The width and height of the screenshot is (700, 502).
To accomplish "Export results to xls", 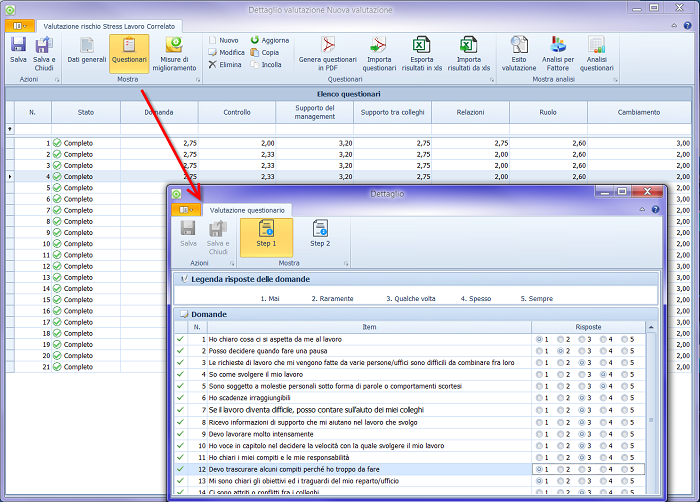I will pyautogui.click(x=422, y=51).
